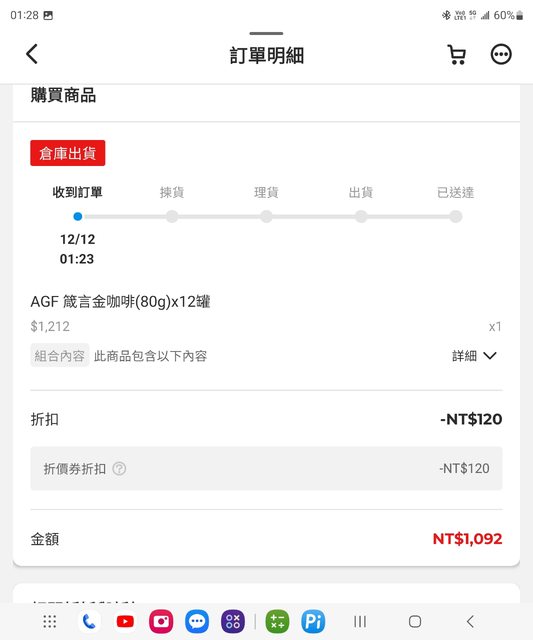Tap the 組合內容 tag
Image resolution: width=533 pixels, height=640 pixels.
(x=60, y=356)
